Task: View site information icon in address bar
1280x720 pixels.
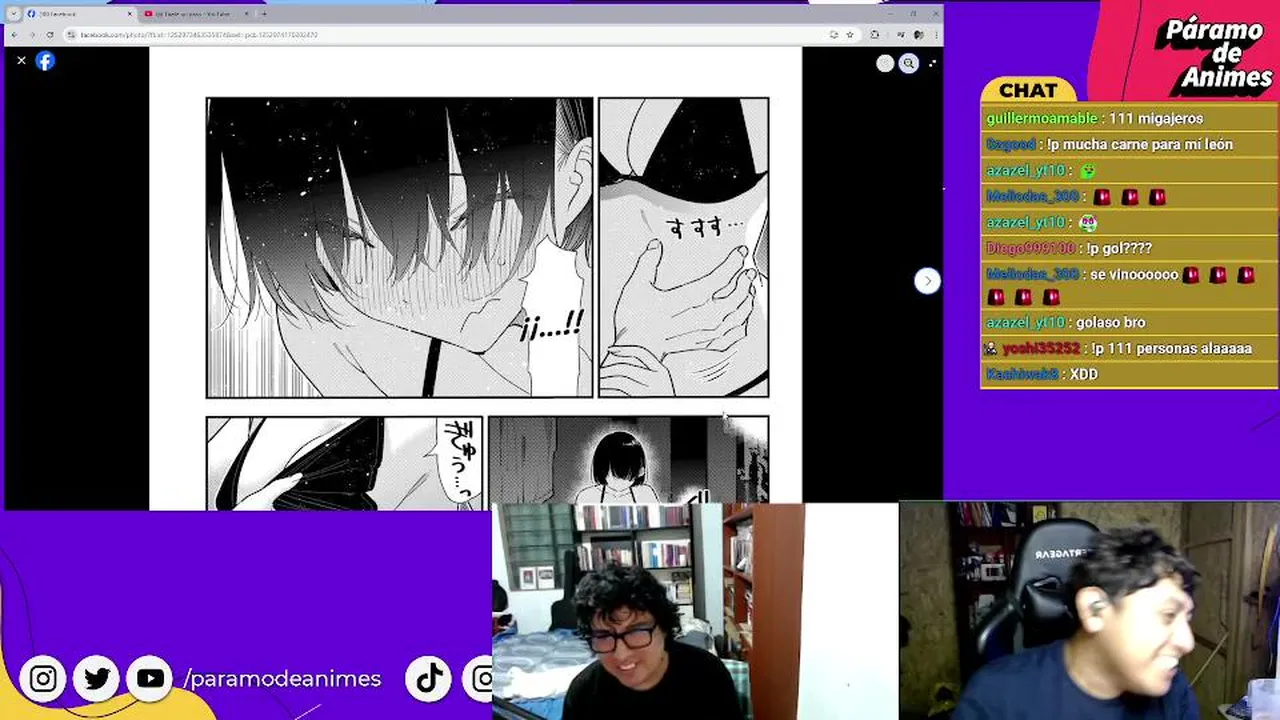Action: [x=71, y=35]
